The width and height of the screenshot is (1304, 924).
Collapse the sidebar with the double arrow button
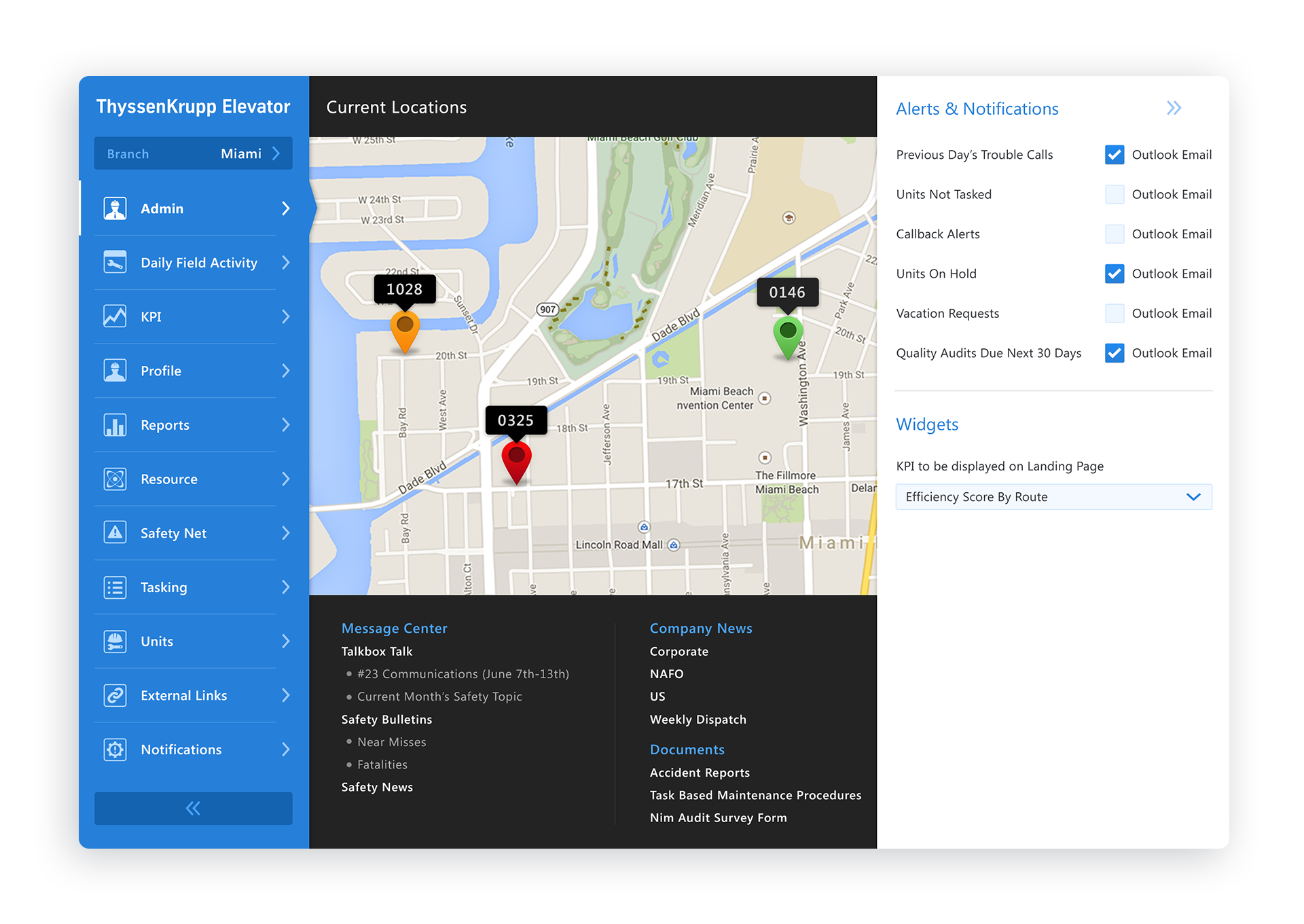pyautogui.click(x=194, y=808)
